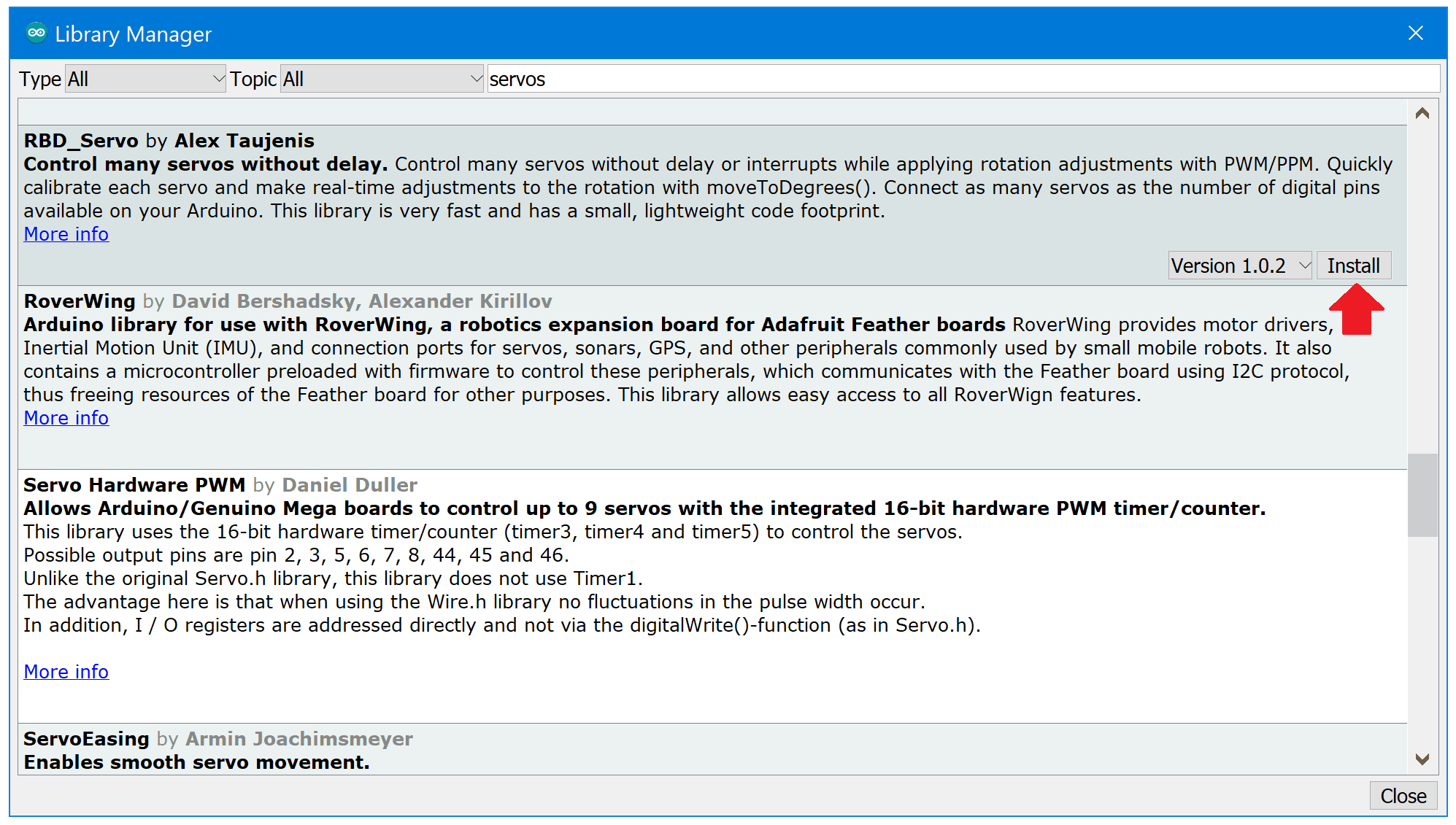Select the ServoEasing library entry
Screen dimensions: 1456x825
coord(712,749)
